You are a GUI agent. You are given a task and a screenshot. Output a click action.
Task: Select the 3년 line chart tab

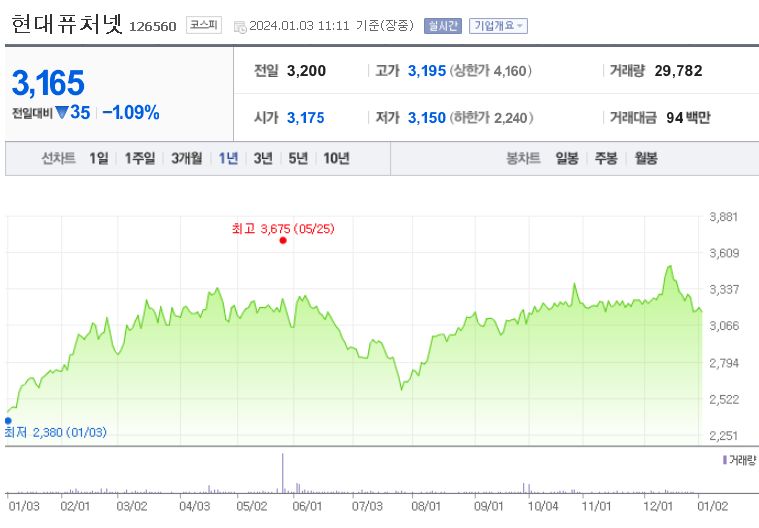263,158
